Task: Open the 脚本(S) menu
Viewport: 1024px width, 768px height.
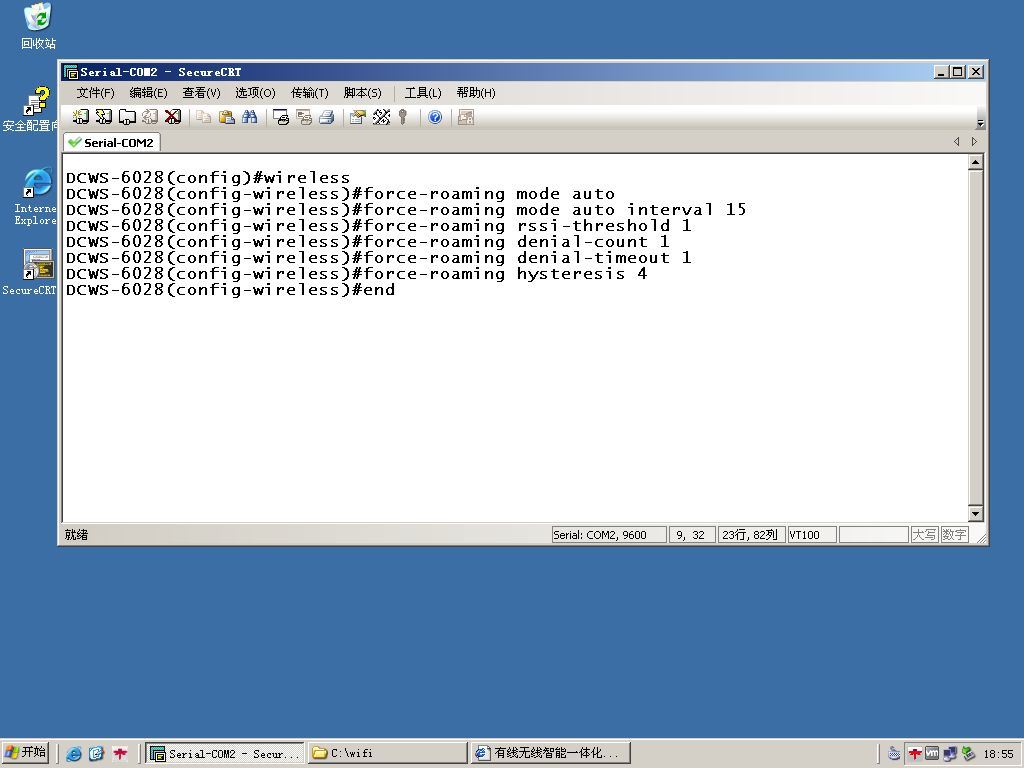Action: click(x=362, y=93)
